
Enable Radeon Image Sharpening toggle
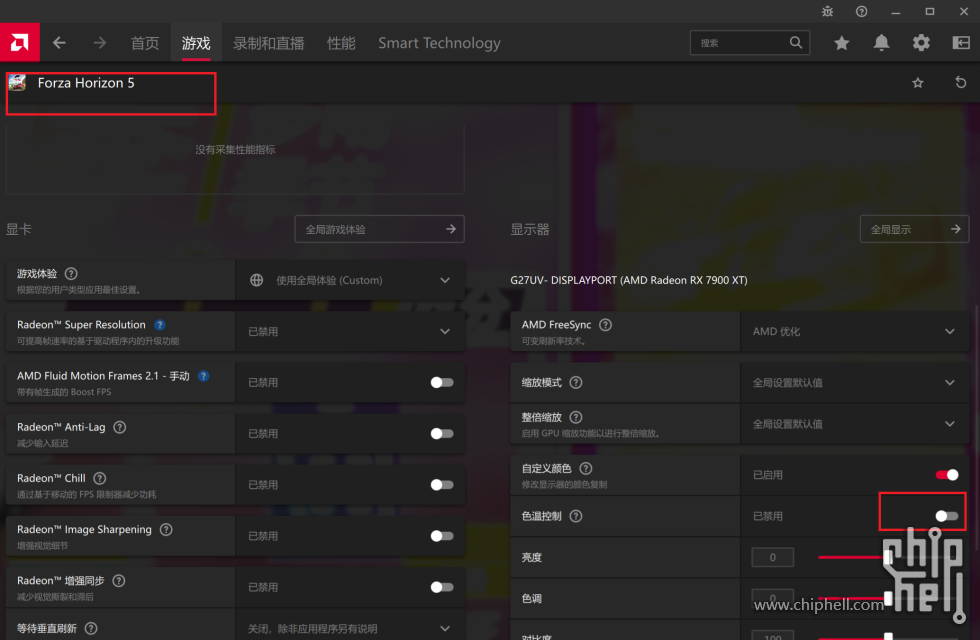coord(442,536)
